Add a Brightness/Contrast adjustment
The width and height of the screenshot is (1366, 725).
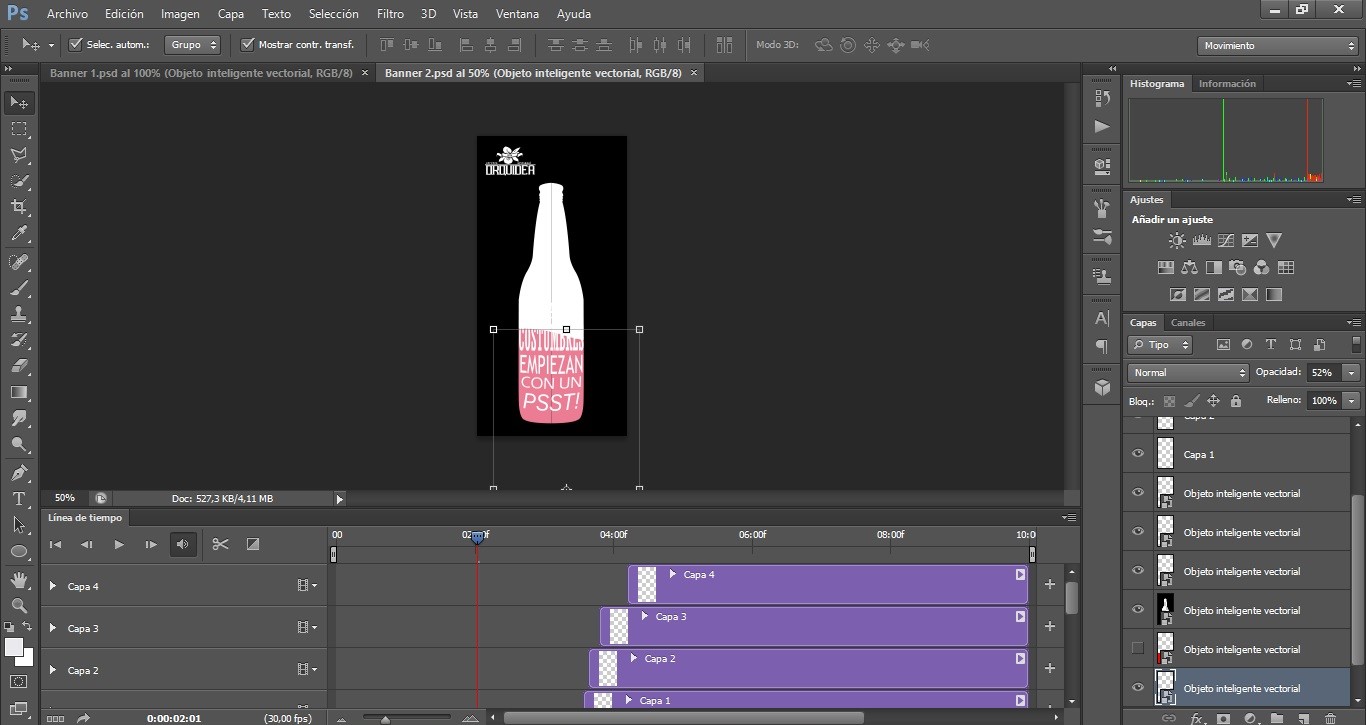[x=1177, y=241]
